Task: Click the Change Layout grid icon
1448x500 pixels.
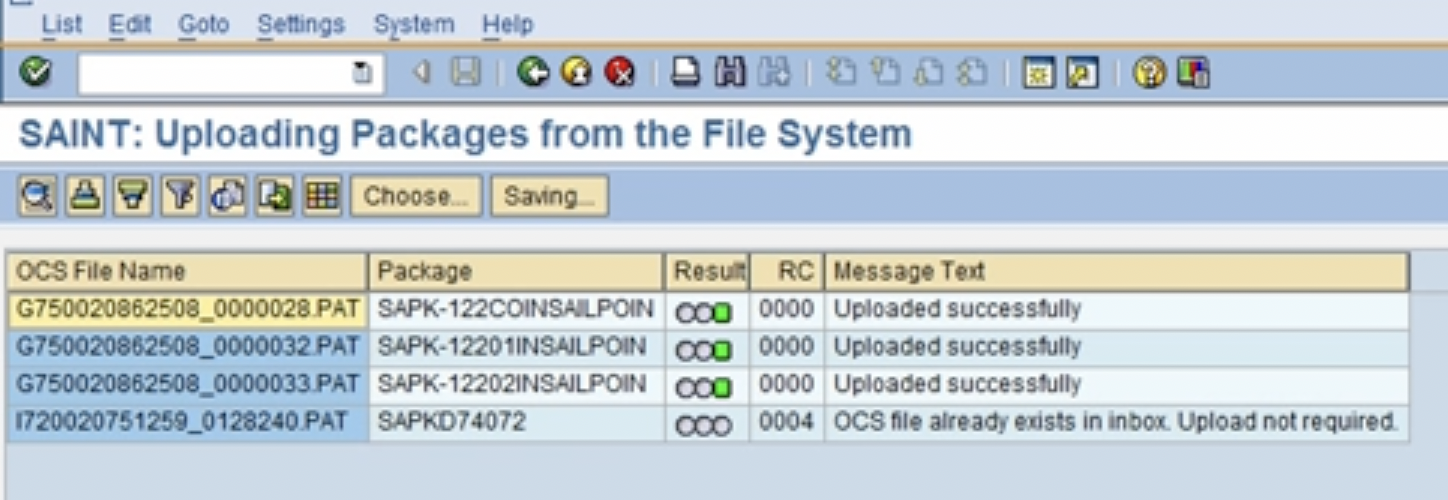Action: [x=322, y=196]
